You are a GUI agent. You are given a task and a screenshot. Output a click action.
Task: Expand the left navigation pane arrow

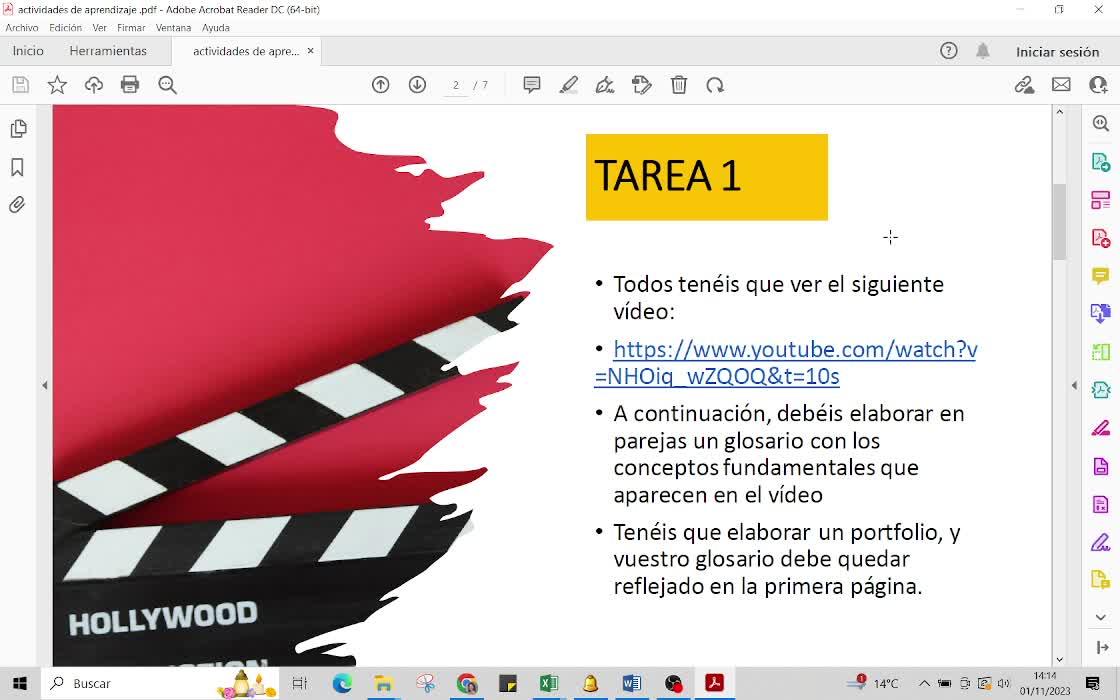[x=44, y=385]
